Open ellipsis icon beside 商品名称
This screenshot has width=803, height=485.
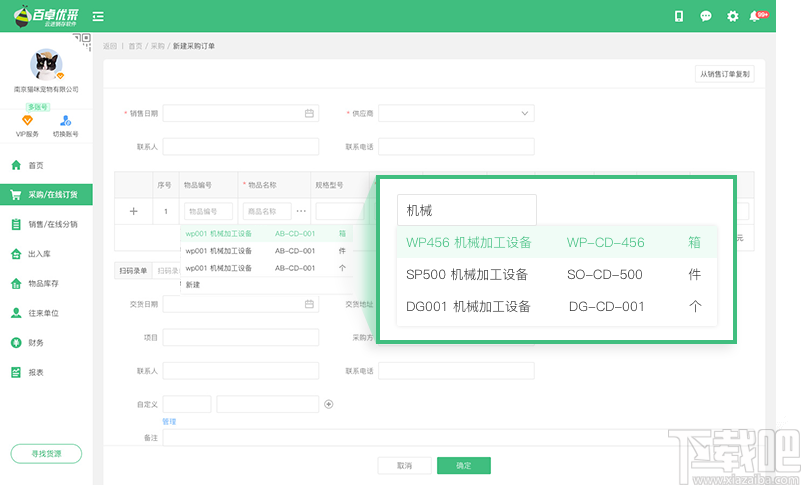[301, 211]
